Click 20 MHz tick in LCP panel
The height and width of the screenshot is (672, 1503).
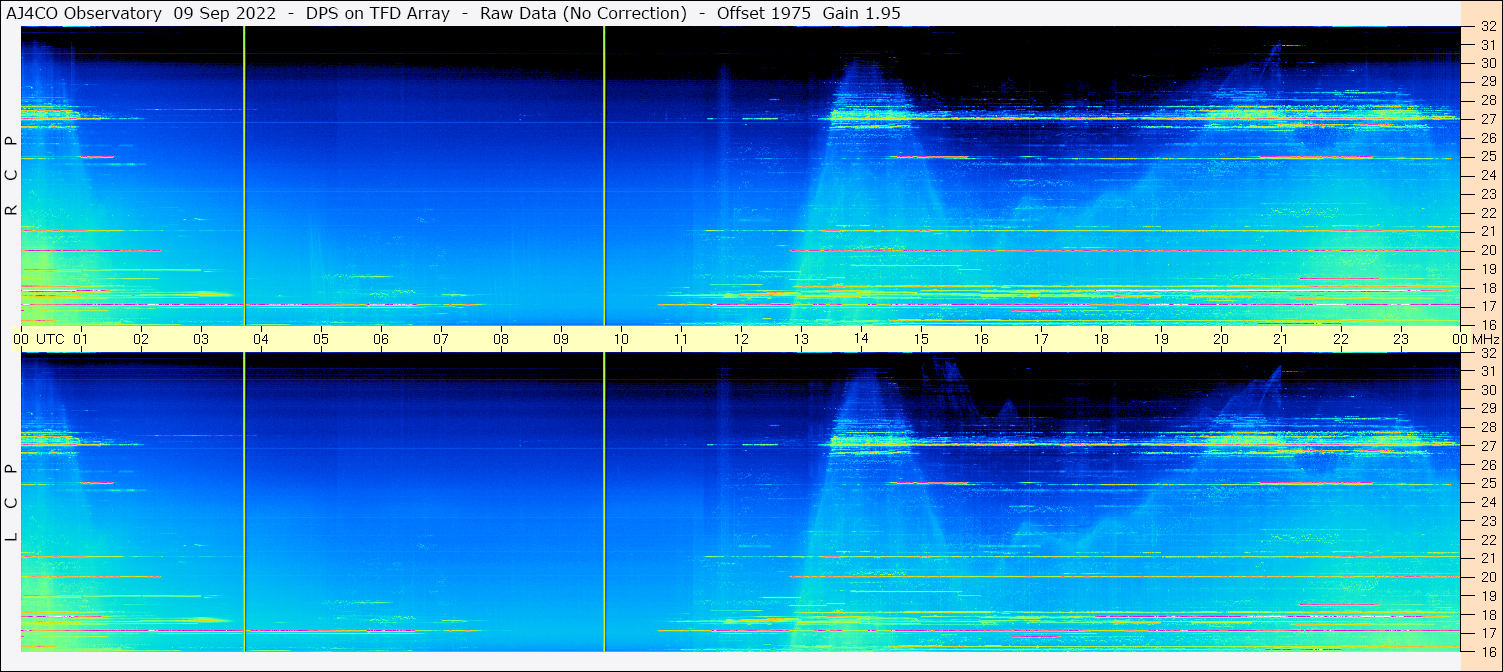[1488, 577]
